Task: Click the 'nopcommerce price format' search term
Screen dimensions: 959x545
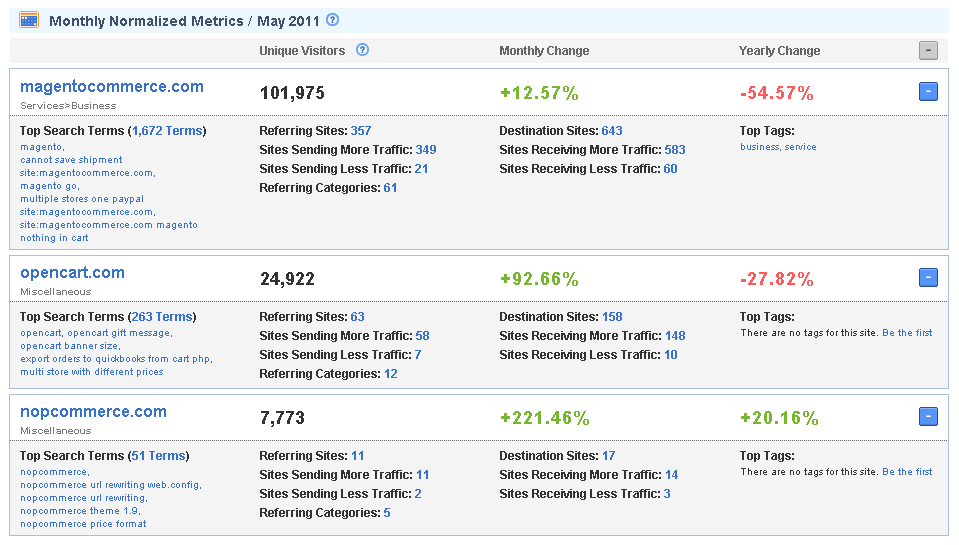Action: [83, 524]
